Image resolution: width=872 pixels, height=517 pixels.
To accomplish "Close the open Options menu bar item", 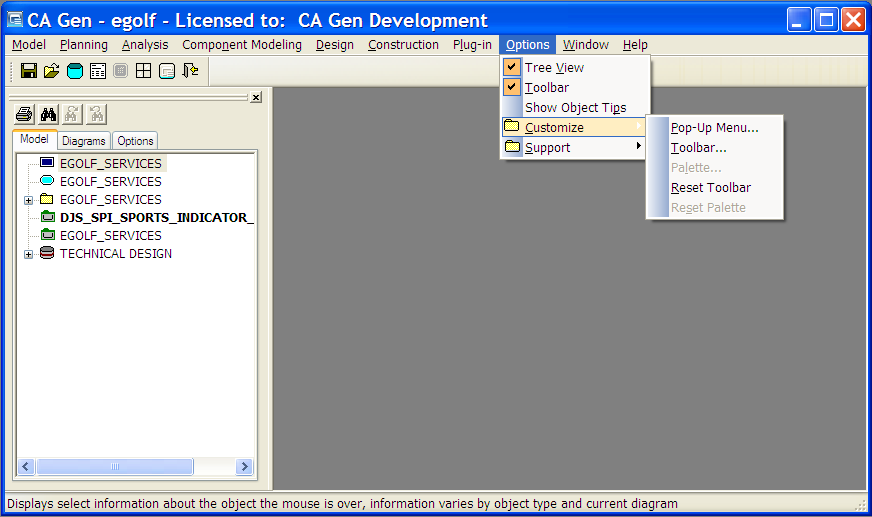I will point(528,44).
